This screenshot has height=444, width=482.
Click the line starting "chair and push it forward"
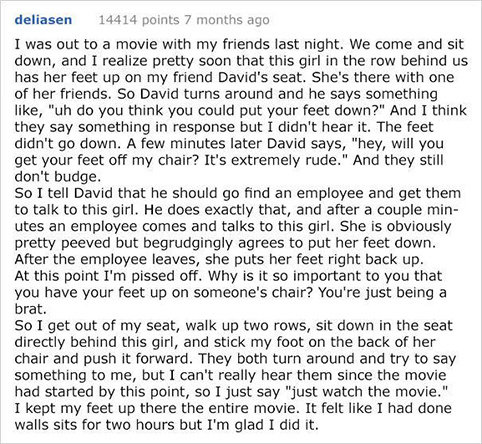pyautogui.click(x=235, y=358)
